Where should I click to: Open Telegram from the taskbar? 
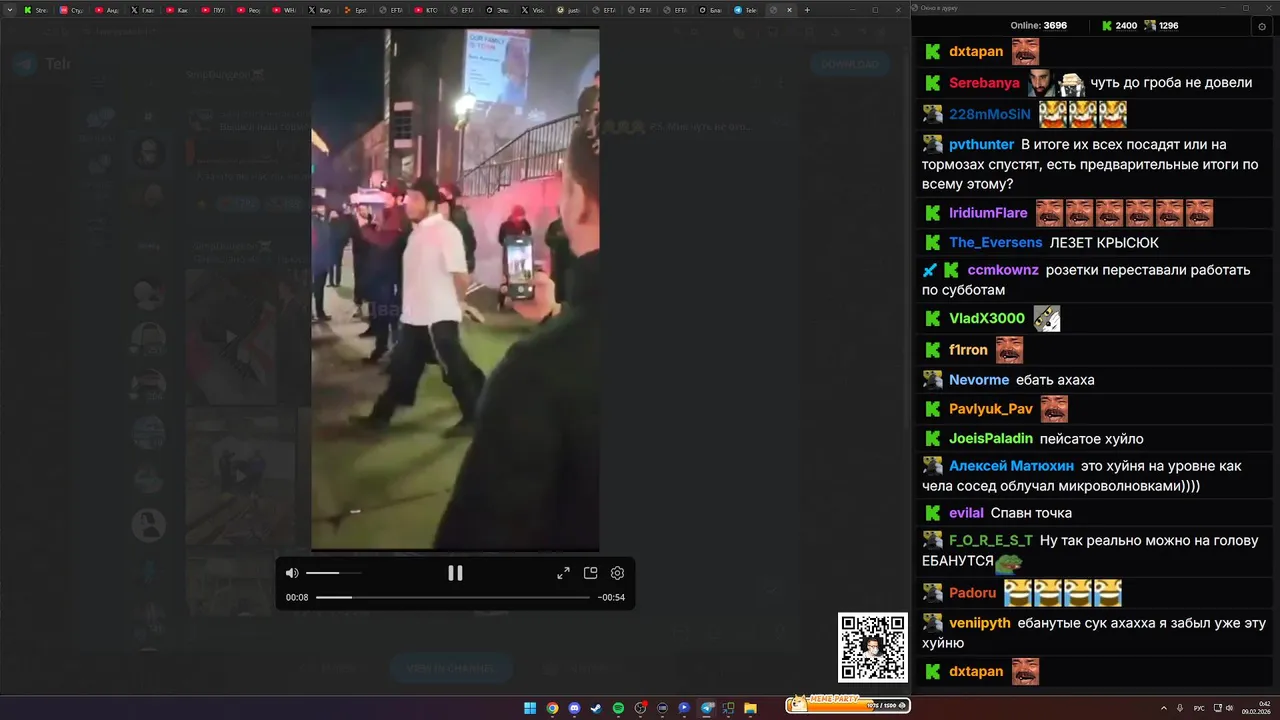706,708
